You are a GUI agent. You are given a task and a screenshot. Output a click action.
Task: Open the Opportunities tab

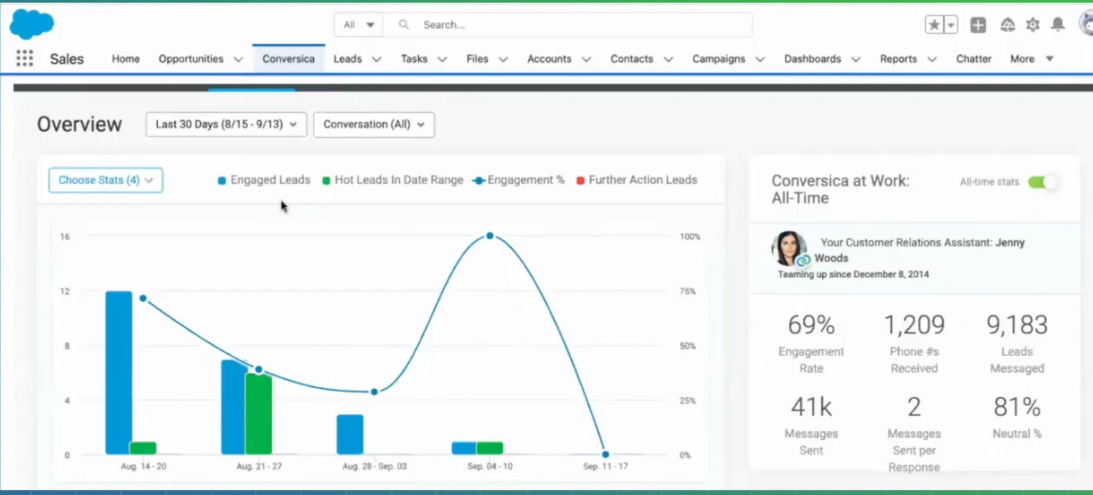coord(191,59)
